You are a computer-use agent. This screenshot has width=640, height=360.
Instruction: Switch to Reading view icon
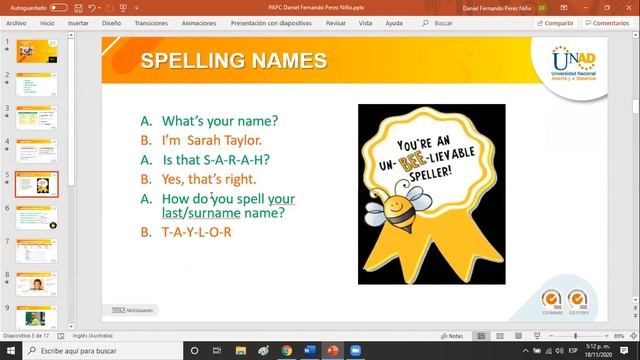pyautogui.click(x=518, y=336)
